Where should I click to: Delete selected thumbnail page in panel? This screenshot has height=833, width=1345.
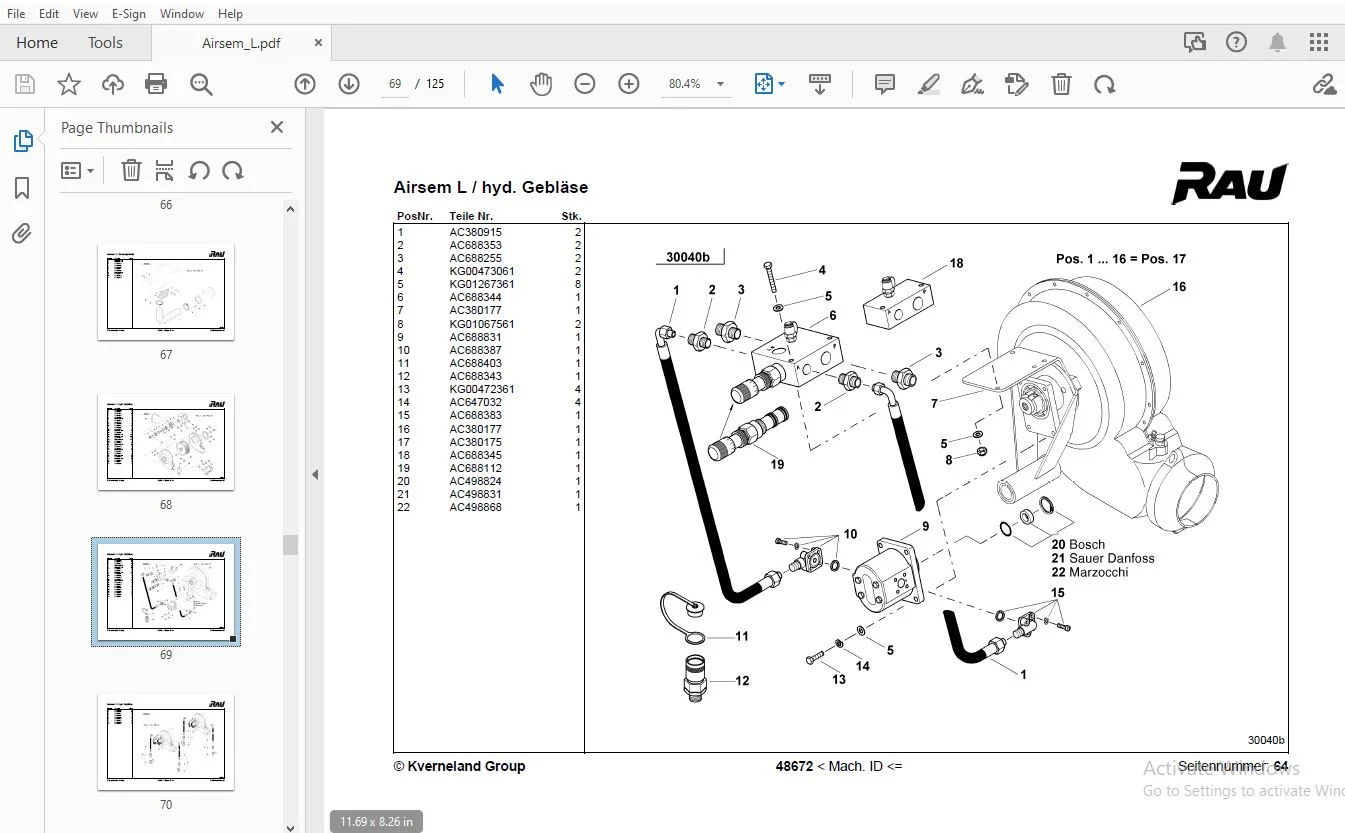[x=131, y=170]
